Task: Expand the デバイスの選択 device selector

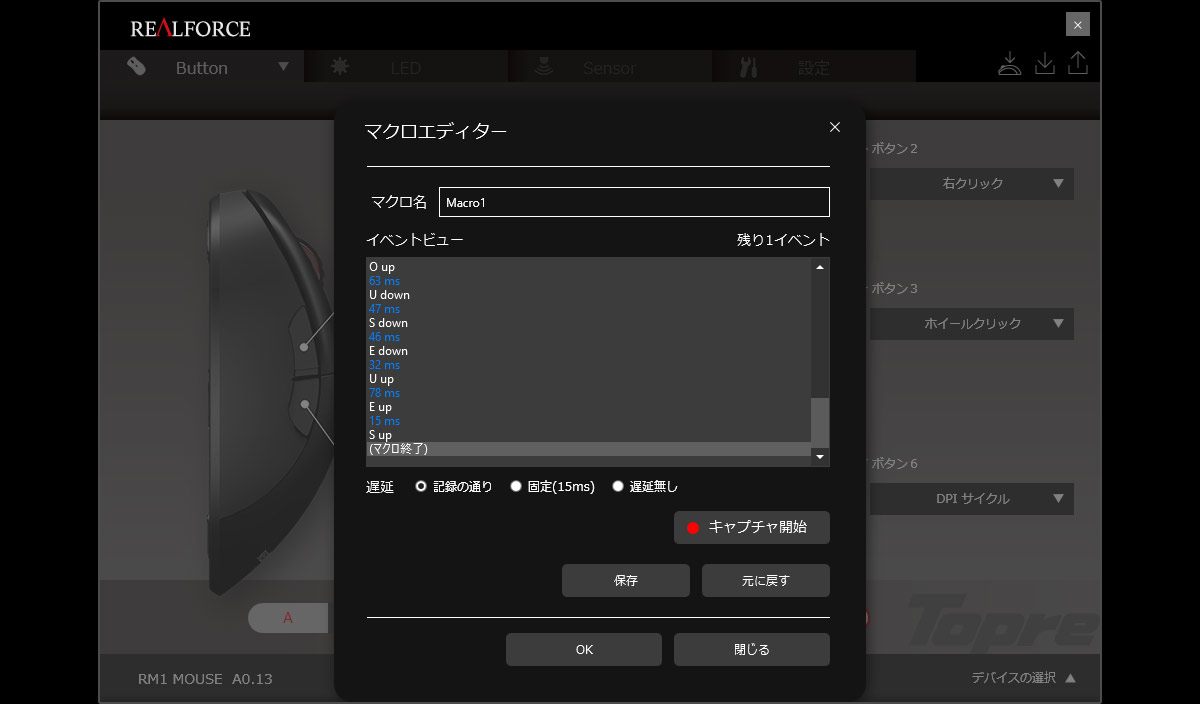Action: coord(1023,678)
